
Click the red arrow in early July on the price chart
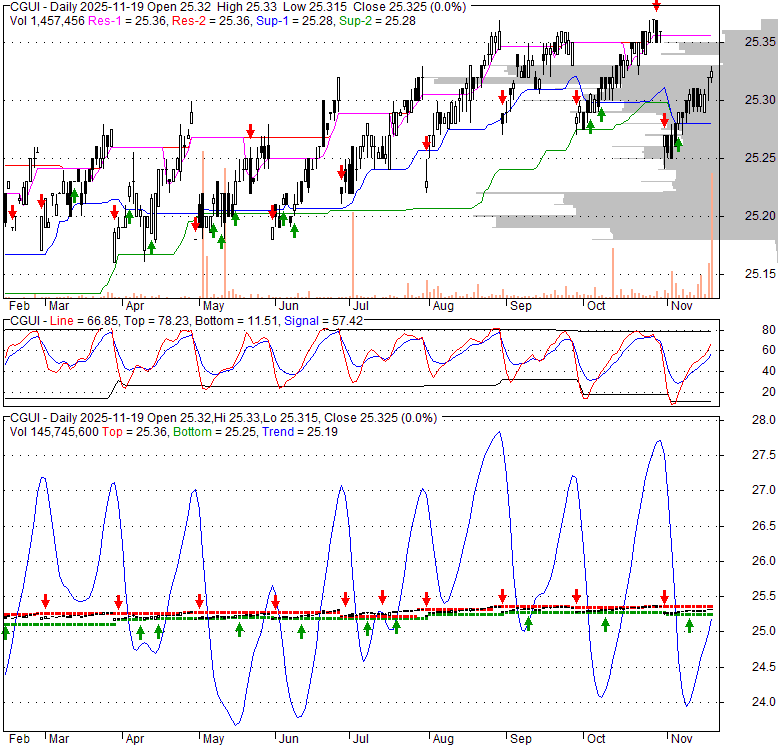(341, 172)
